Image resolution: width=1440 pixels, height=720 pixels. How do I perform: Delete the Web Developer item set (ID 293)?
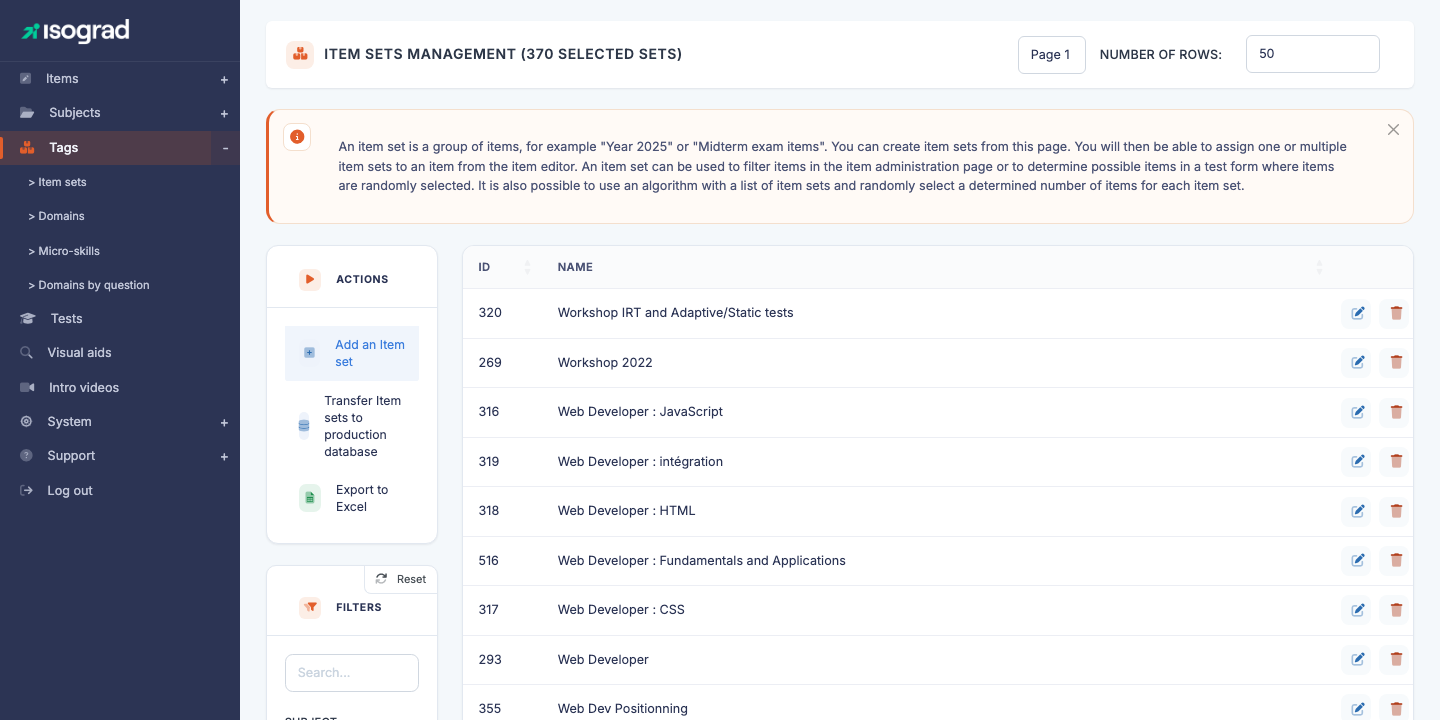click(1396, 659)
